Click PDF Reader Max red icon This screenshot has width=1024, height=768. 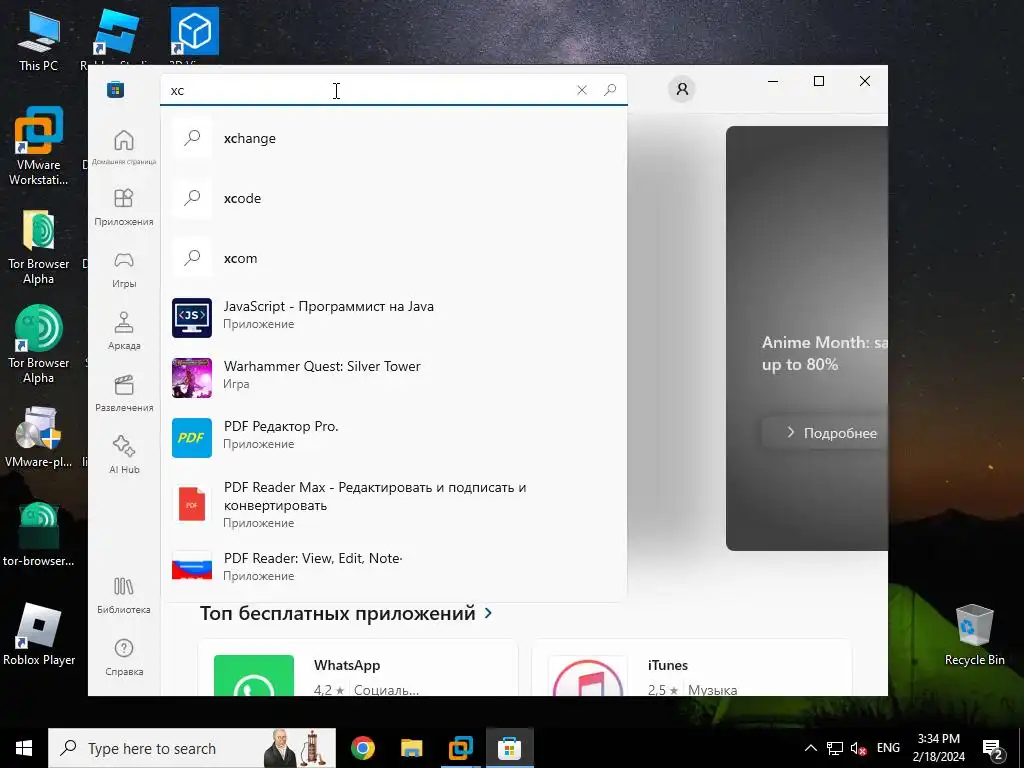pyautogui.click(x=192, y=504)
